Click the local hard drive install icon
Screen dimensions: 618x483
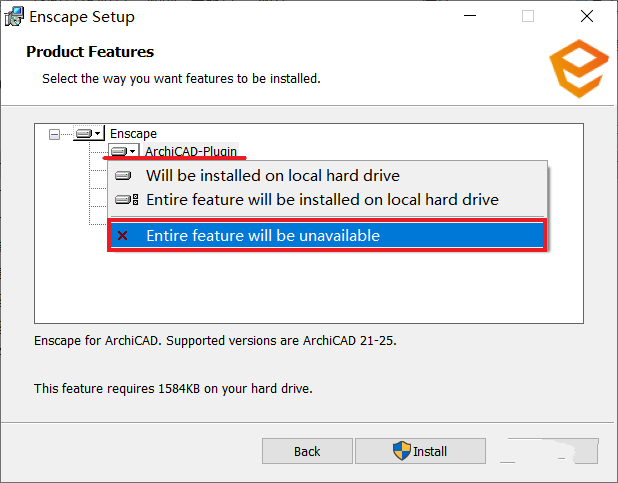[x=123, y=175]
